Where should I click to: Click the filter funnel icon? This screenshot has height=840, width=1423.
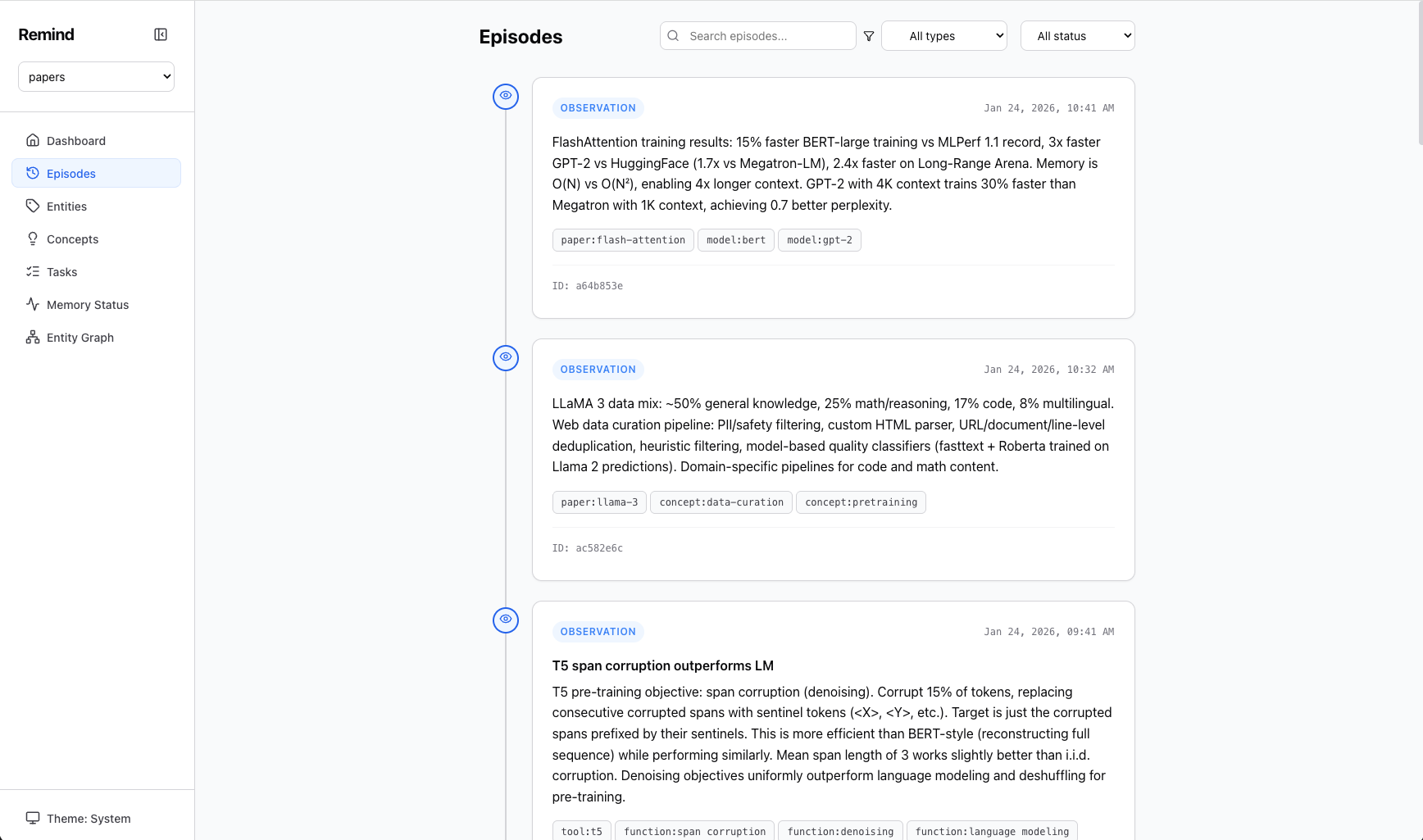(x=869, y=36)
